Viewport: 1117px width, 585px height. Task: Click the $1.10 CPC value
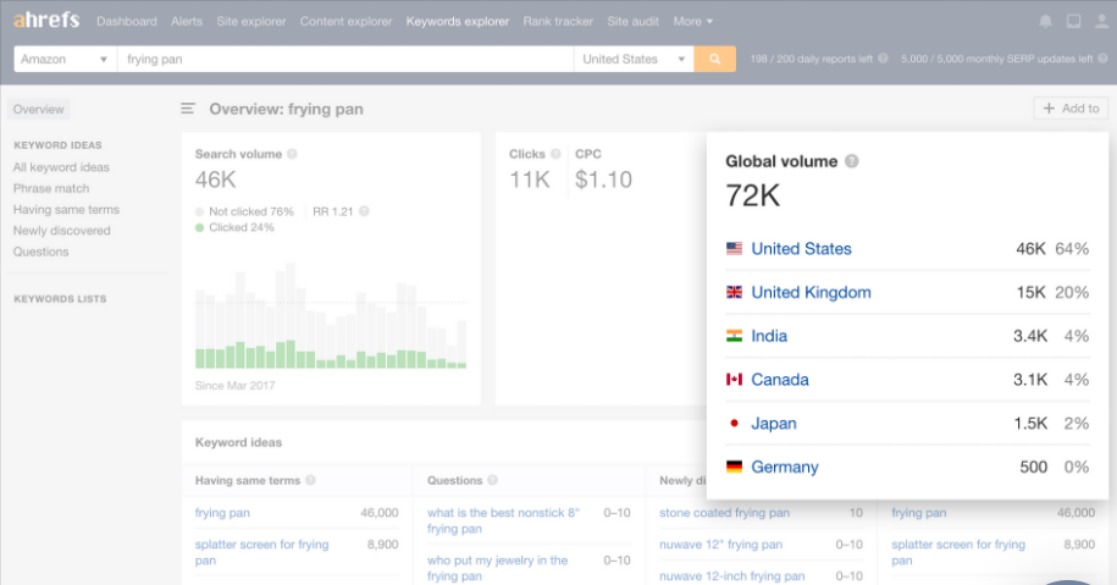(x=603, y=180)
